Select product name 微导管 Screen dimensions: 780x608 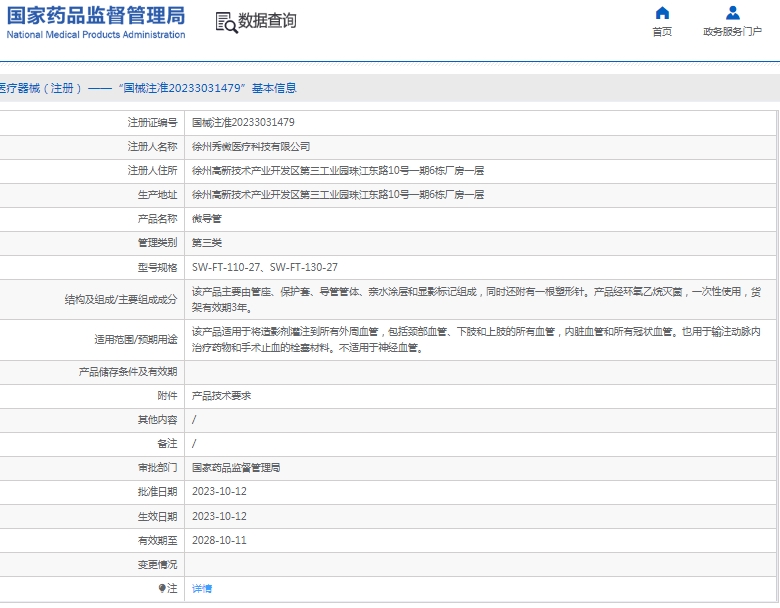207,219
